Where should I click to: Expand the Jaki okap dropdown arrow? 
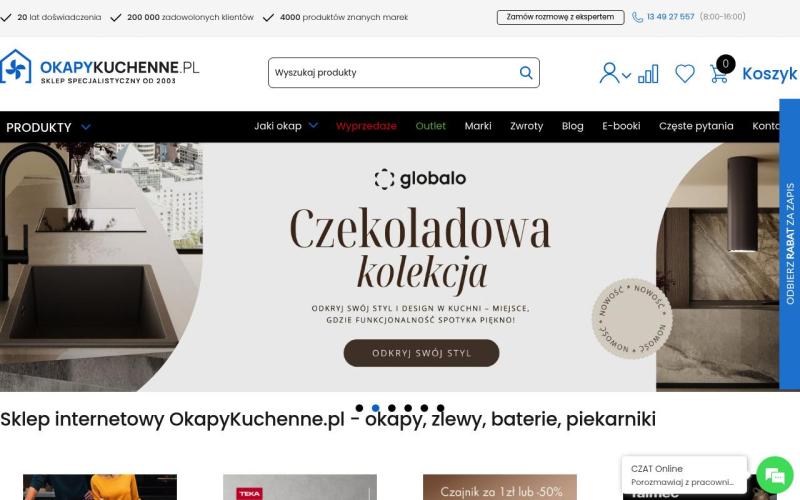point(313,126)
